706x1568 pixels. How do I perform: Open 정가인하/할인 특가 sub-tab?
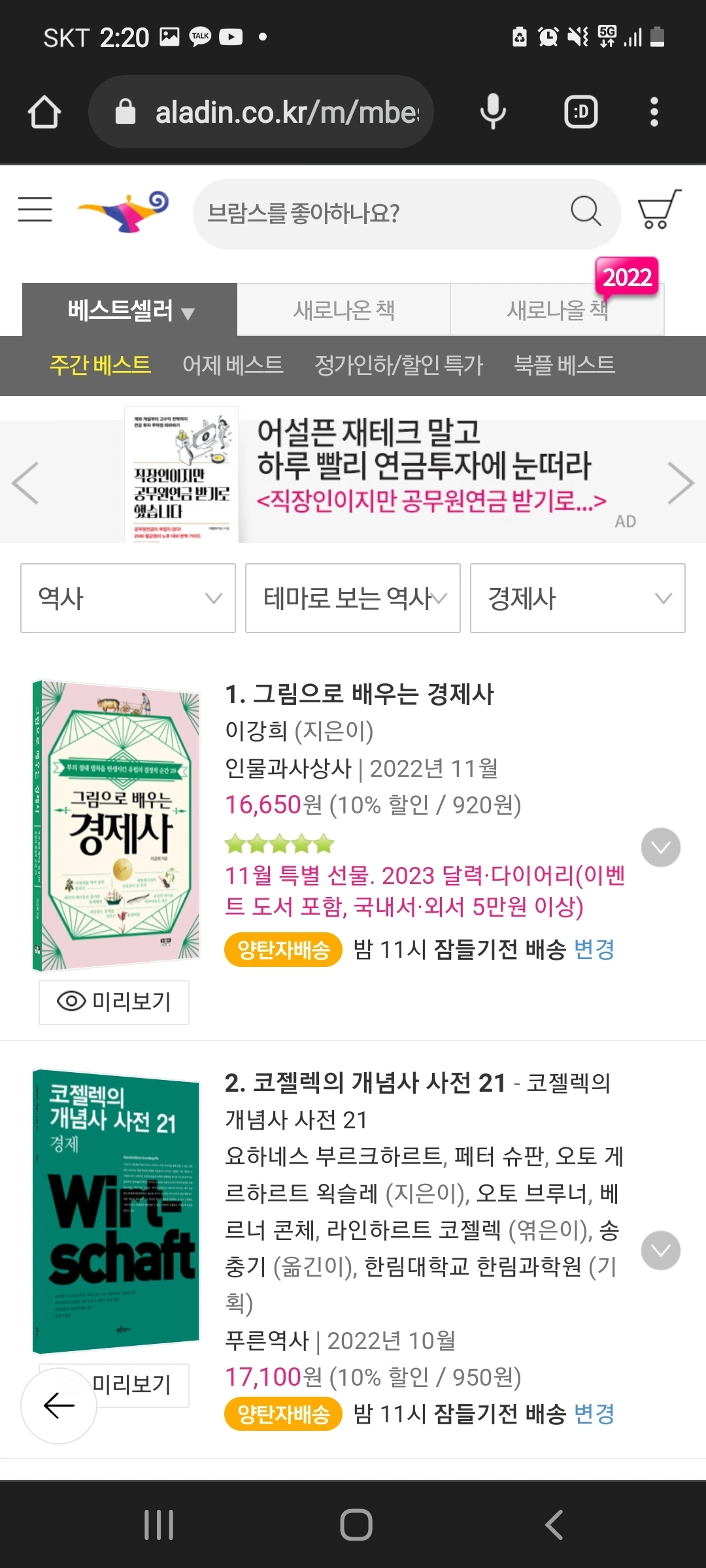pyautogui.click(x=399, y=365)
